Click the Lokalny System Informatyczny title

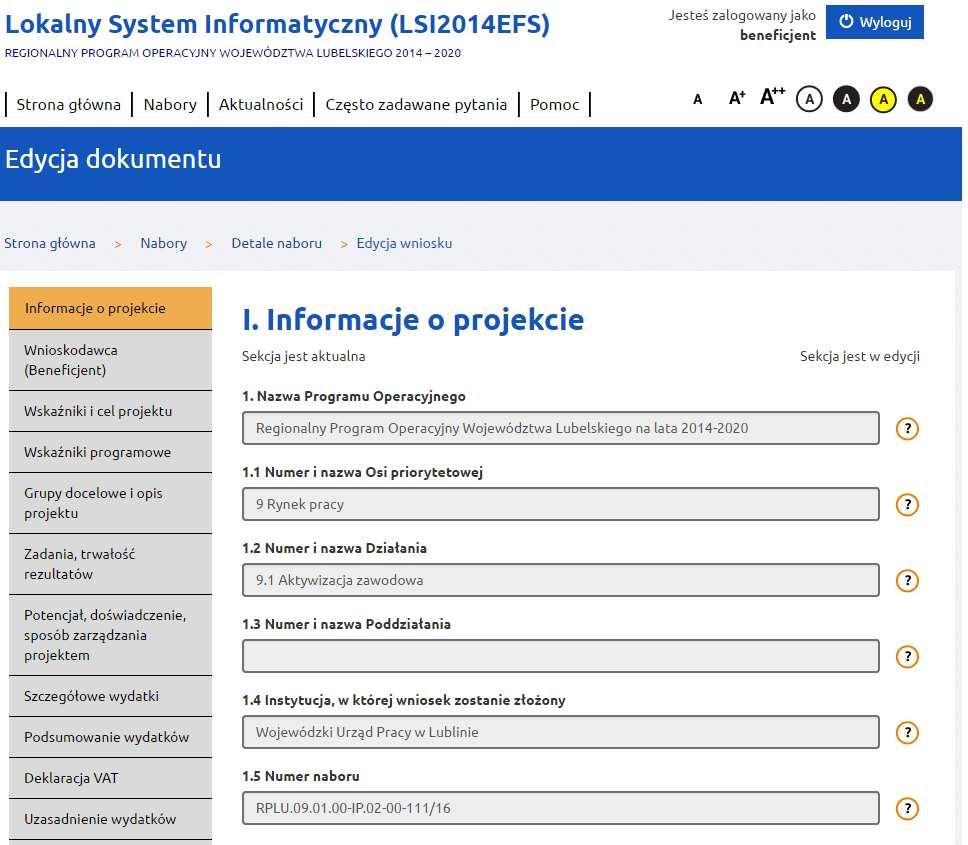(x=277, y=24)
